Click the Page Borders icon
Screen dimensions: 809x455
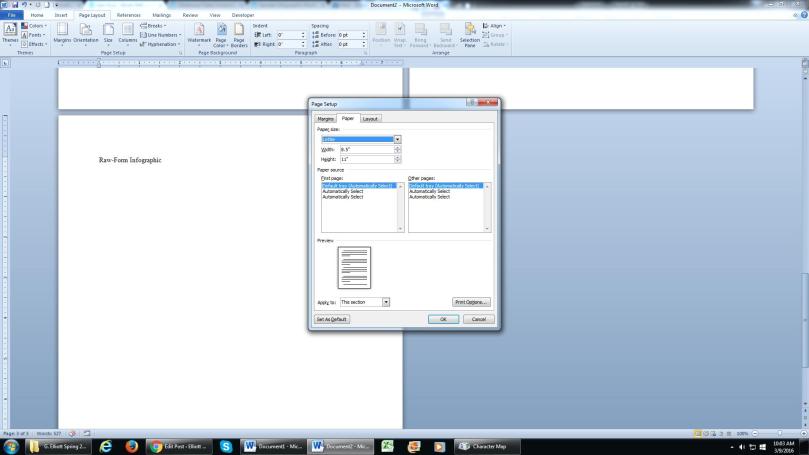(239, 33)
